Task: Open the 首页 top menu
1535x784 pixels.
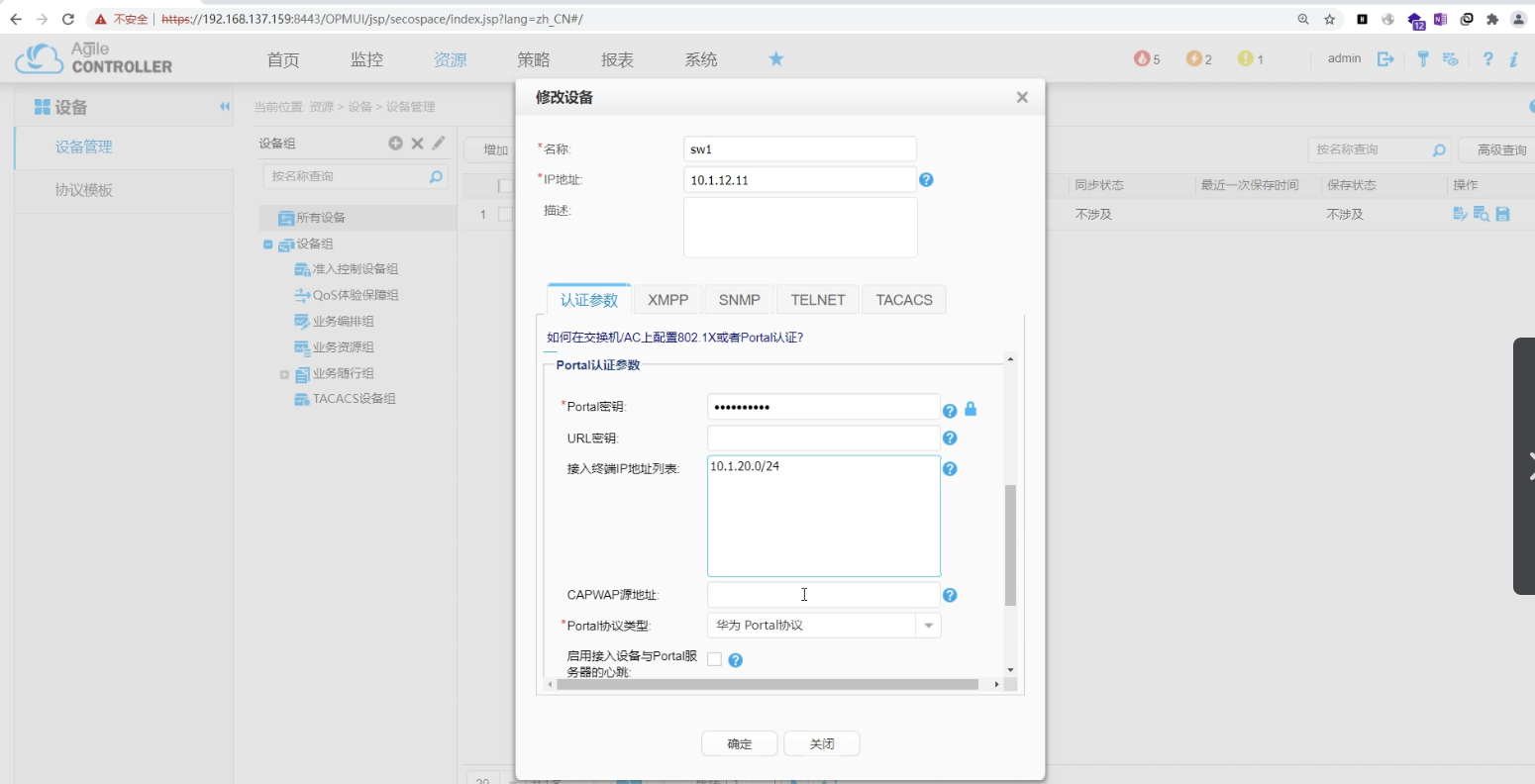Action: tap(283, 59)
